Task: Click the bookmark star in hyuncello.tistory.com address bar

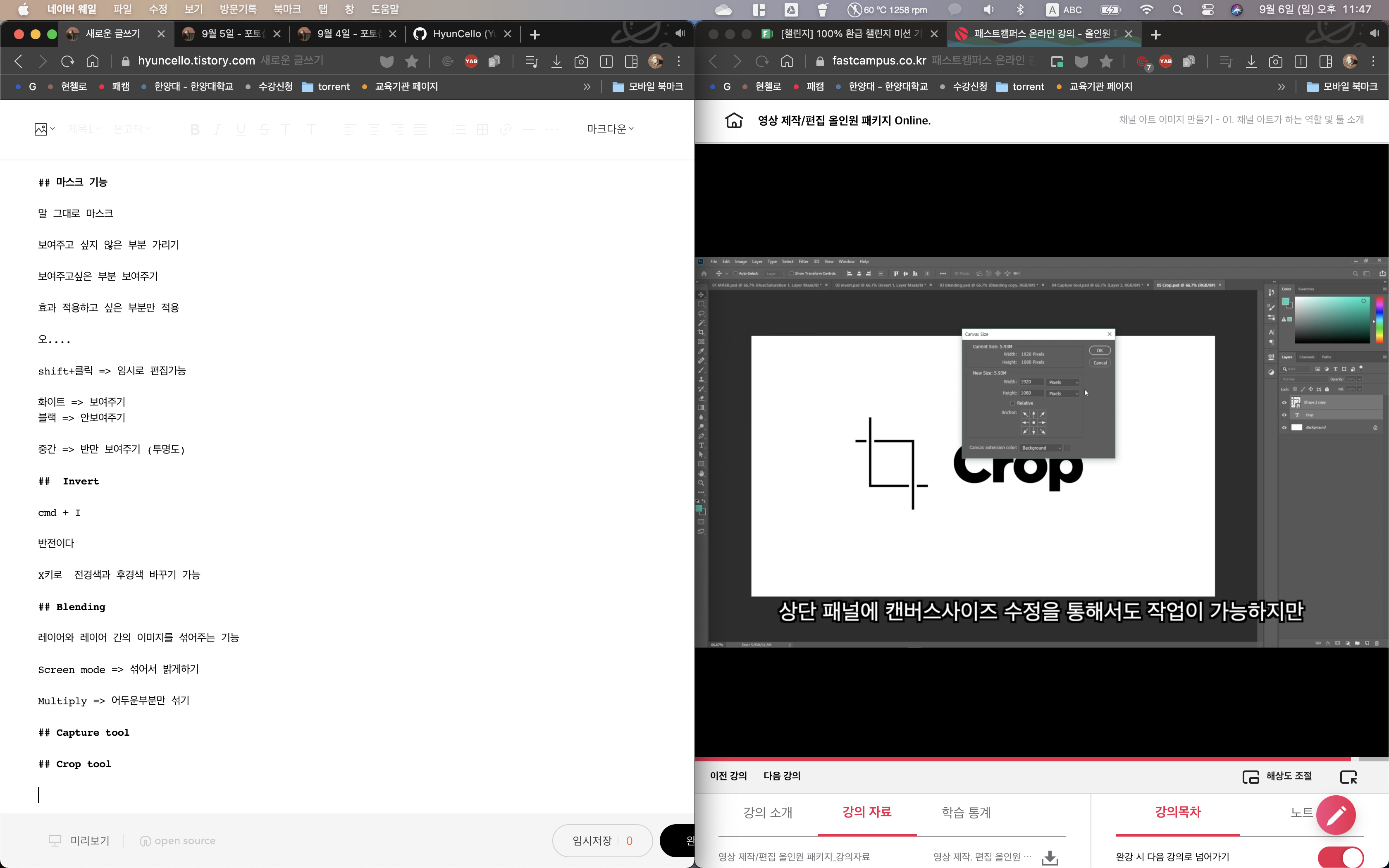Action: point(412,62)
